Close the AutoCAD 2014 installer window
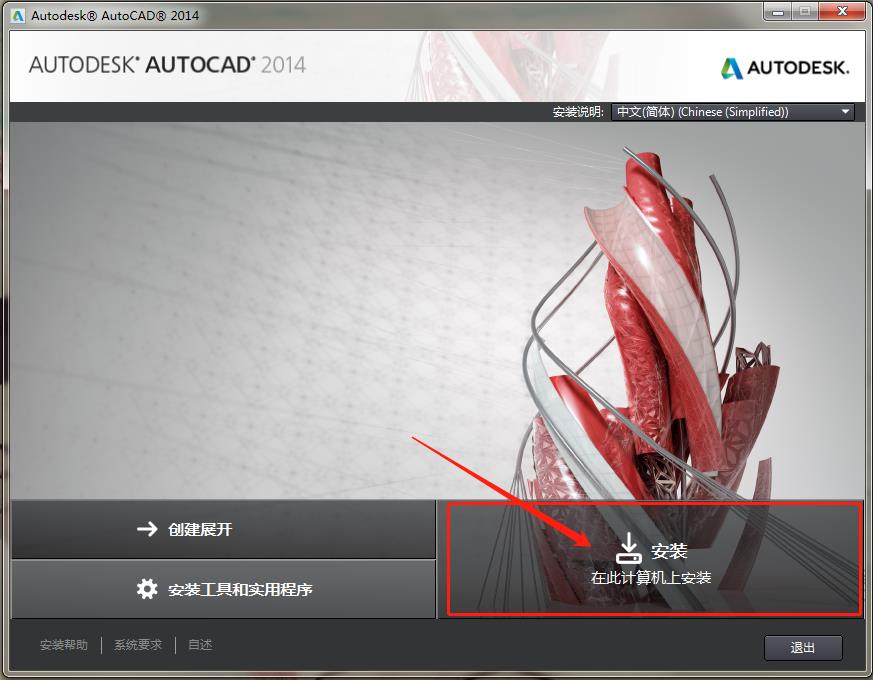 coord(842,12)
